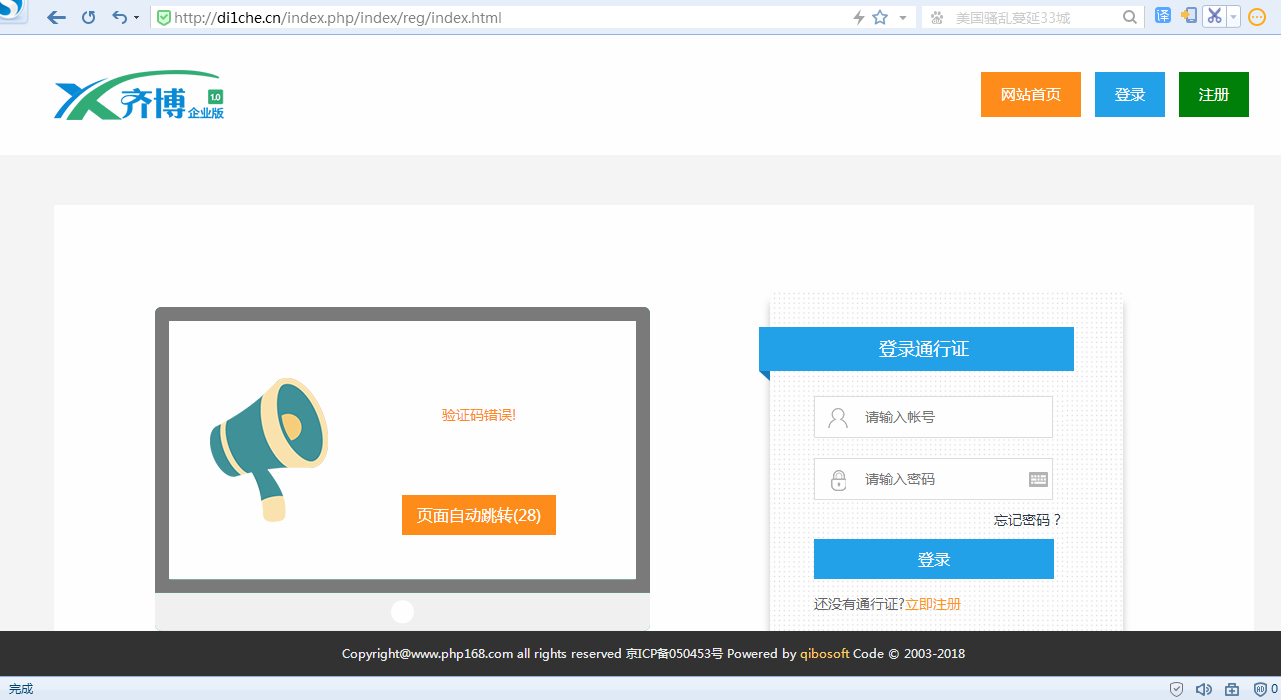Open the 立即注册 registration link

(932, 603)
